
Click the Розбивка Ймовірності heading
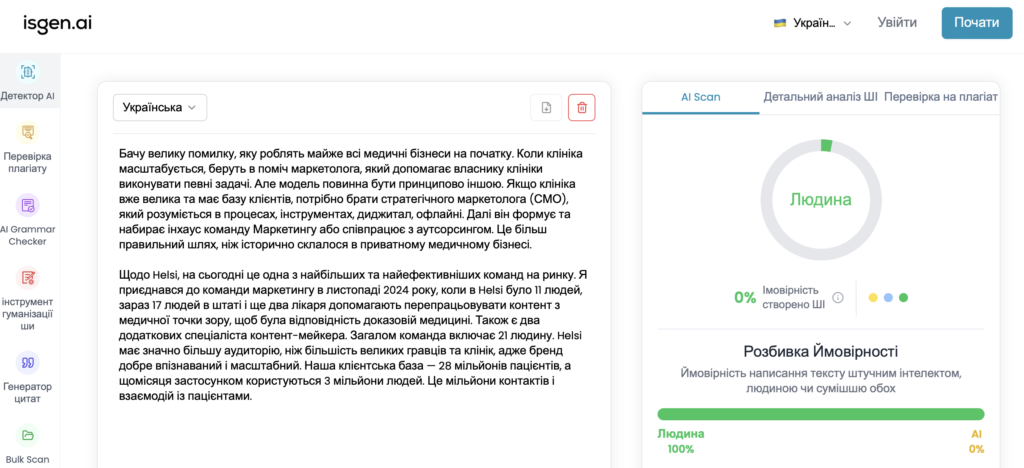[821, 352]
